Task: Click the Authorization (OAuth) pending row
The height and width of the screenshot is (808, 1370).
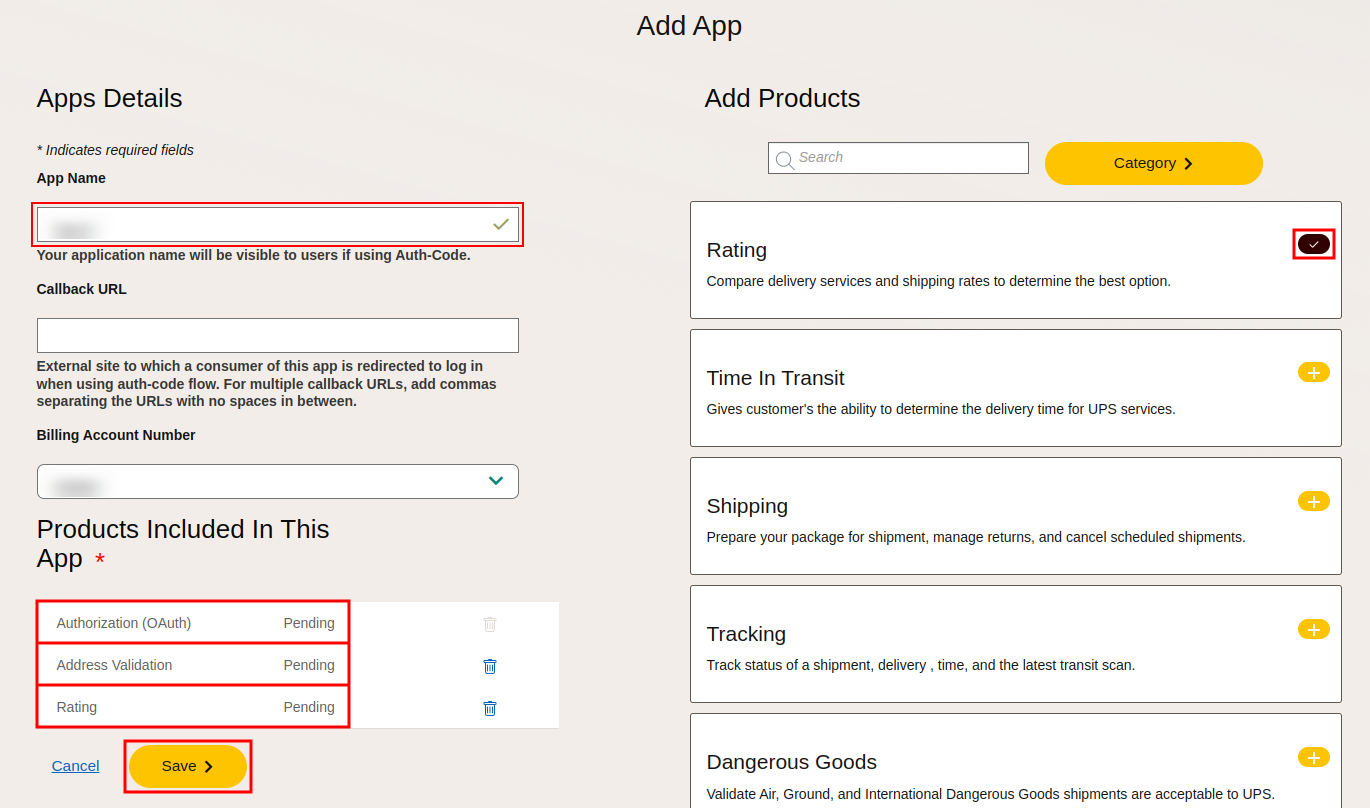Action: tap(192, 623)
